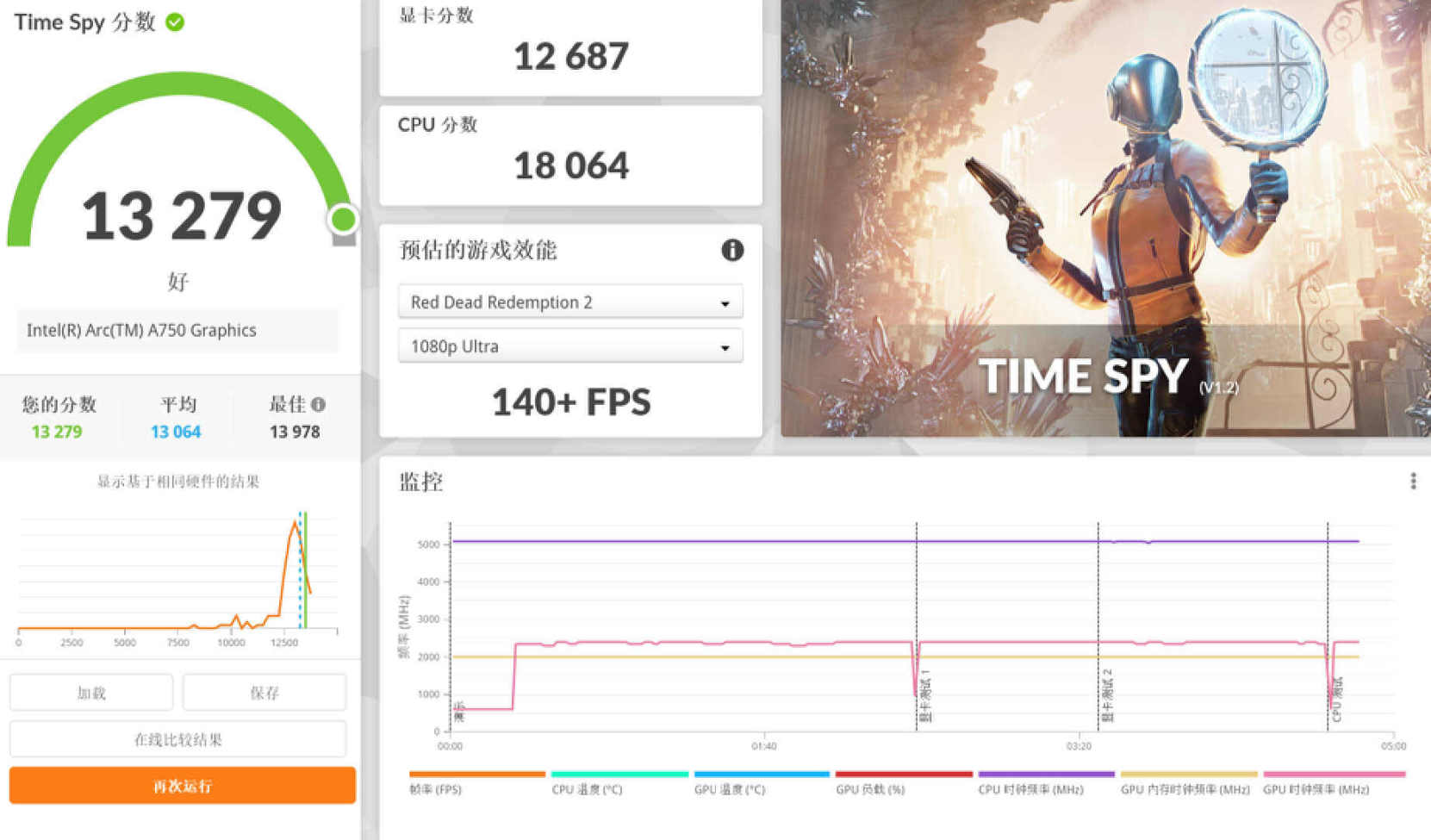Click the 显卡测试 2 marker line in the chart
Screen dimensions: 1431x840
pos(1098,626)
